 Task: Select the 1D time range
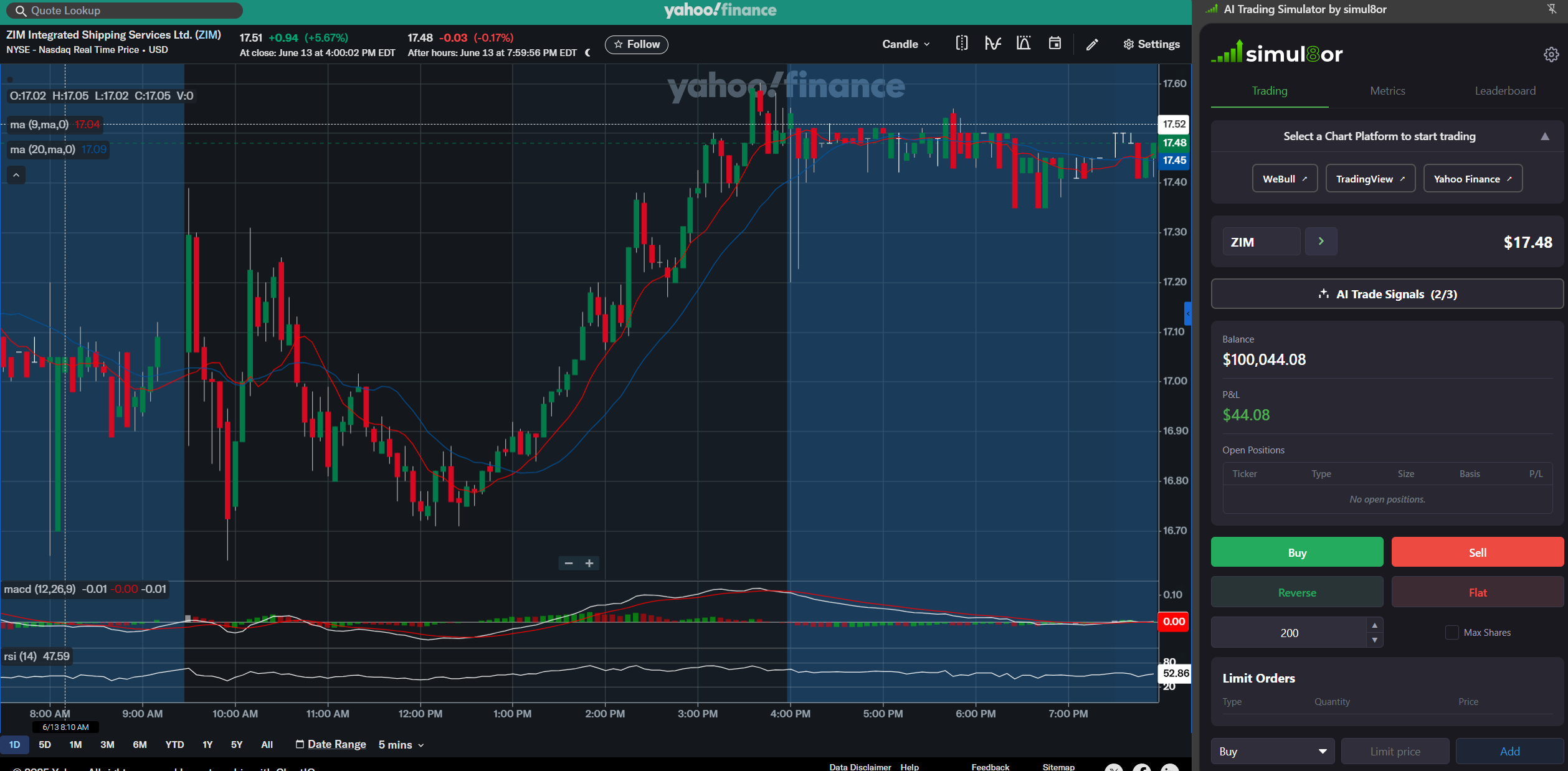coord(14,744)
